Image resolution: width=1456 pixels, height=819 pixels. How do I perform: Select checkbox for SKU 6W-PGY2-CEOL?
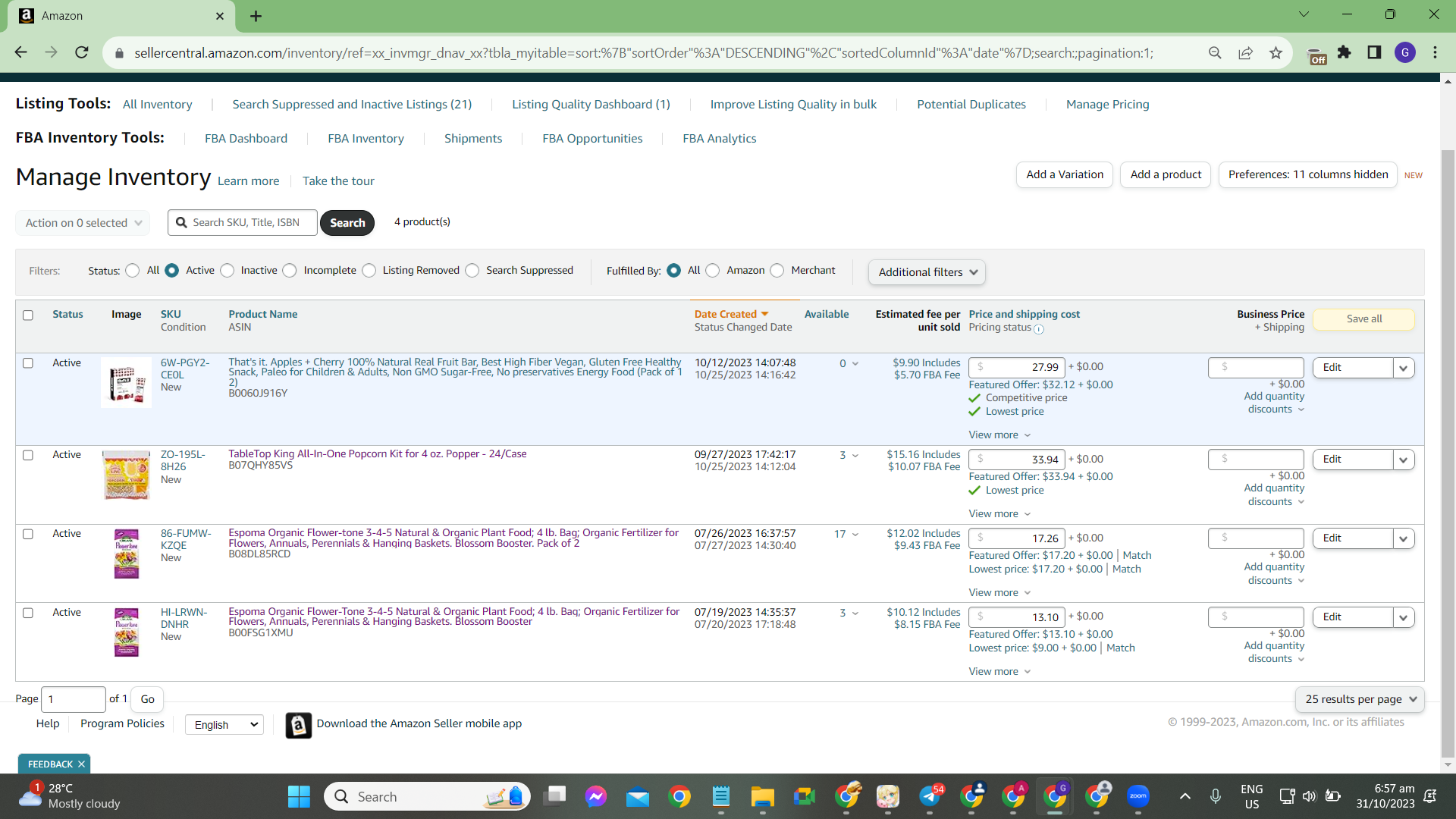coord(28,363)
